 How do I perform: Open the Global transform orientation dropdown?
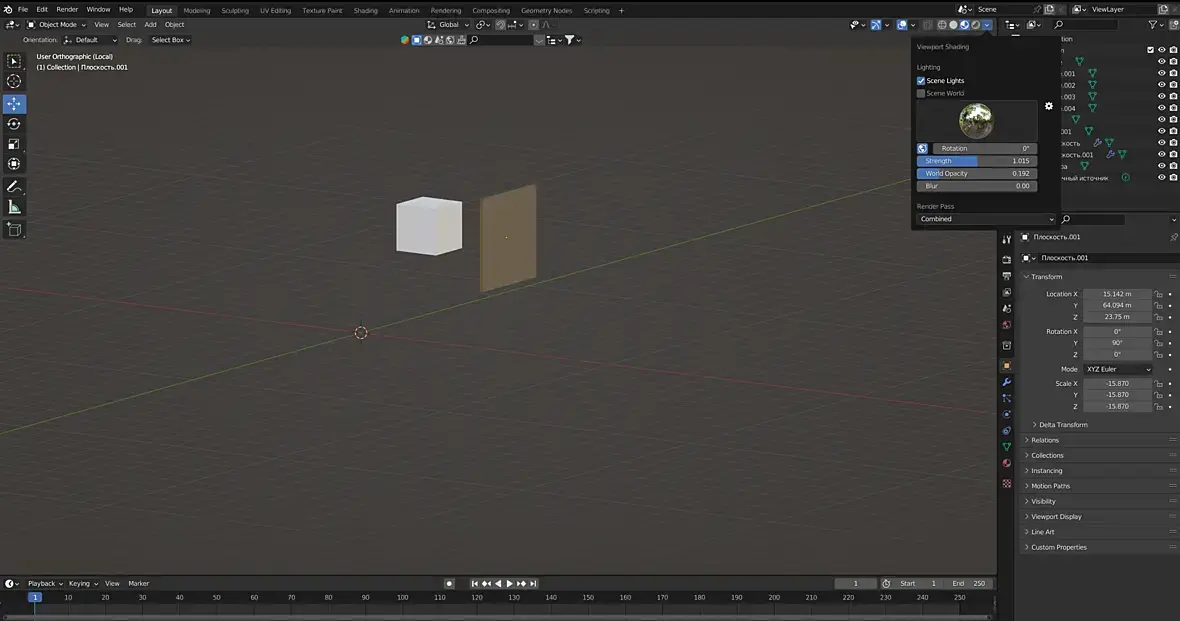pos(449,25)
